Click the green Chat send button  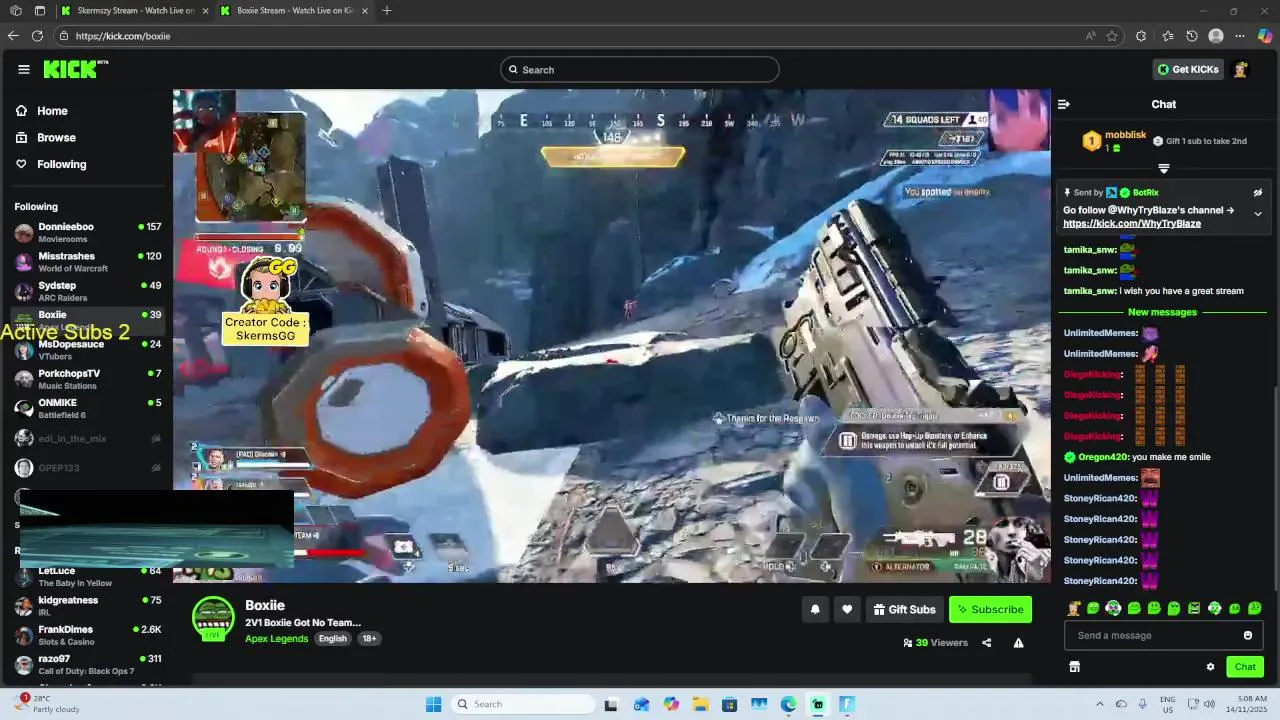(1245, 667)
